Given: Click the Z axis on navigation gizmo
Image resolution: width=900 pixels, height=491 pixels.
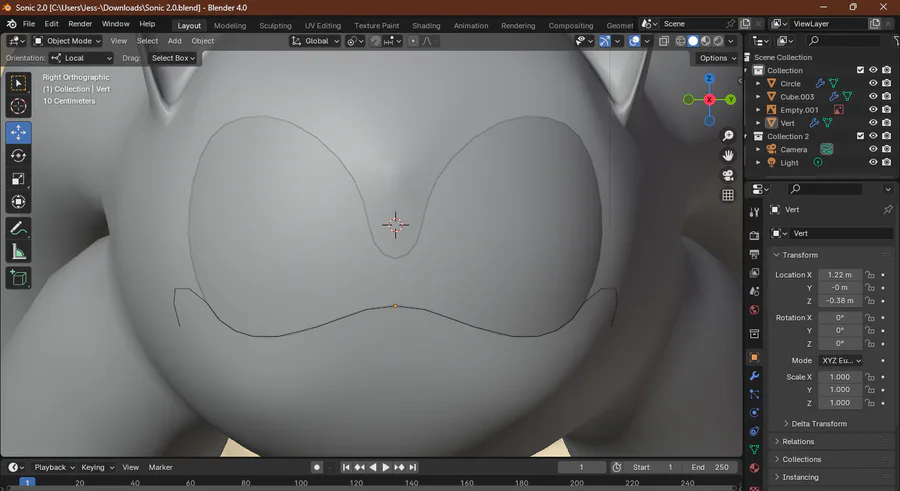Looking at the screenshot, I should point(709,78).
